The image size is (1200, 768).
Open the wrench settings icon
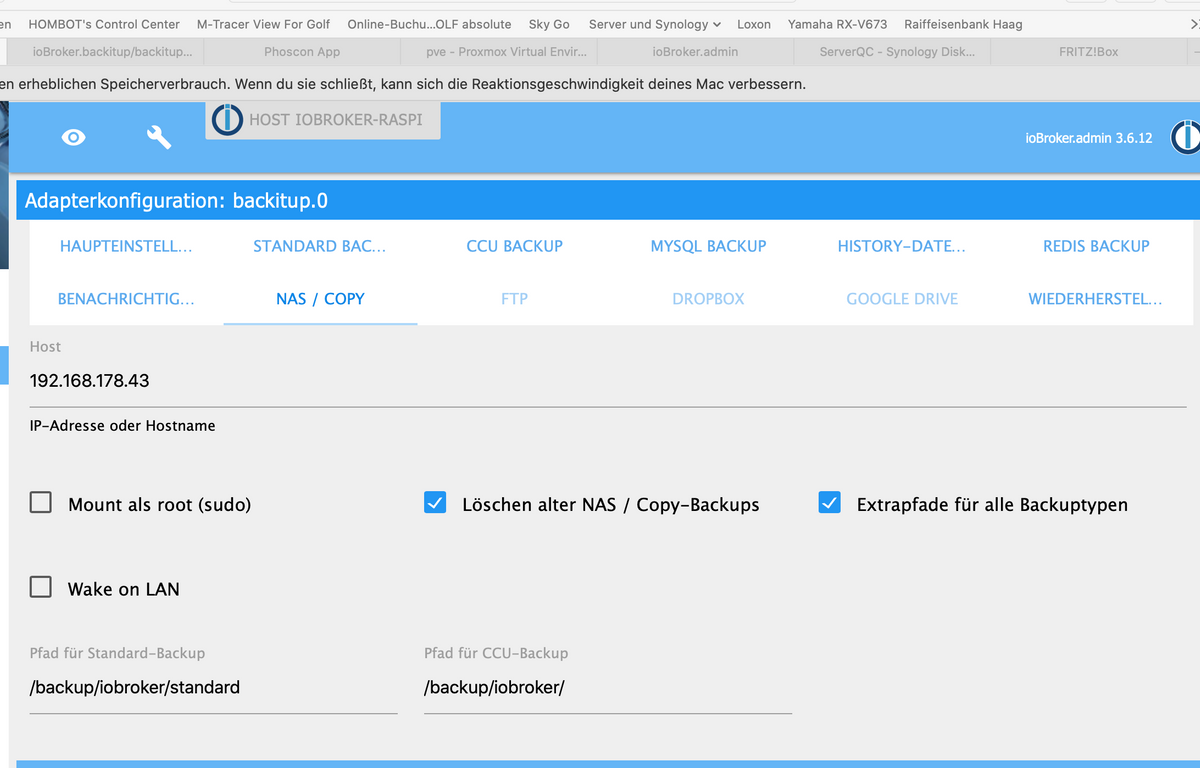[x=159, y=137]
